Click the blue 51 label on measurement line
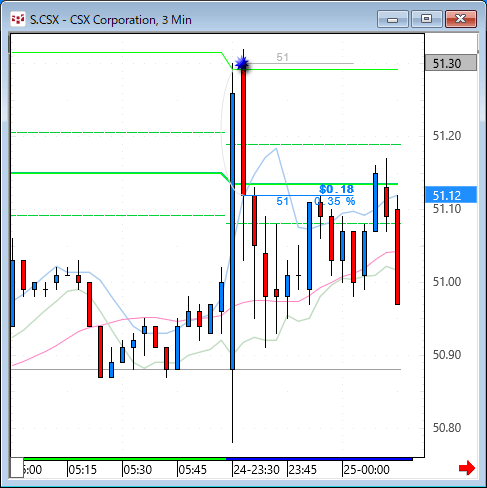The image size is (487, 488). (x=282, y=201)
